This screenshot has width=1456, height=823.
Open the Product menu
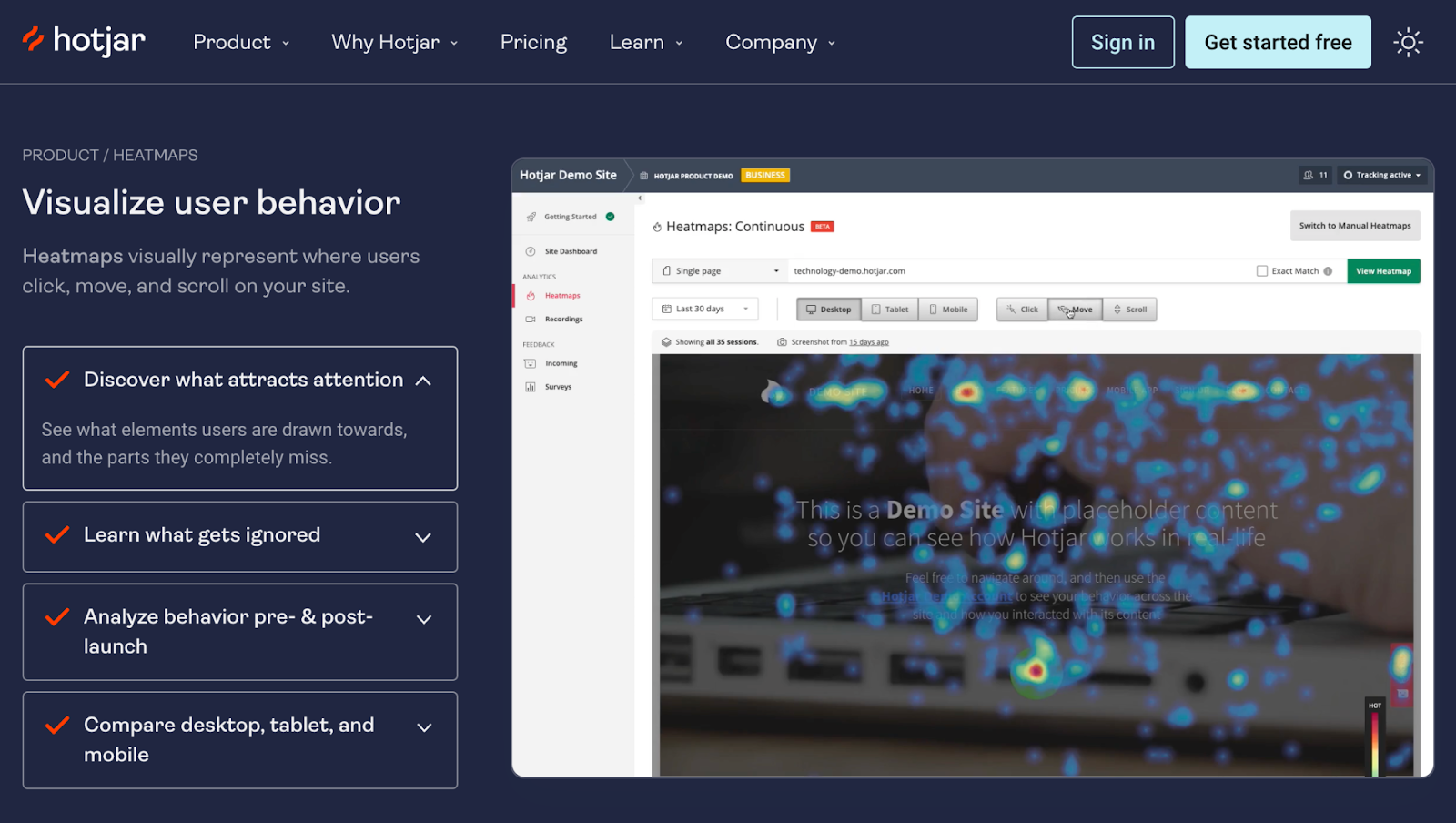(241, 42)
